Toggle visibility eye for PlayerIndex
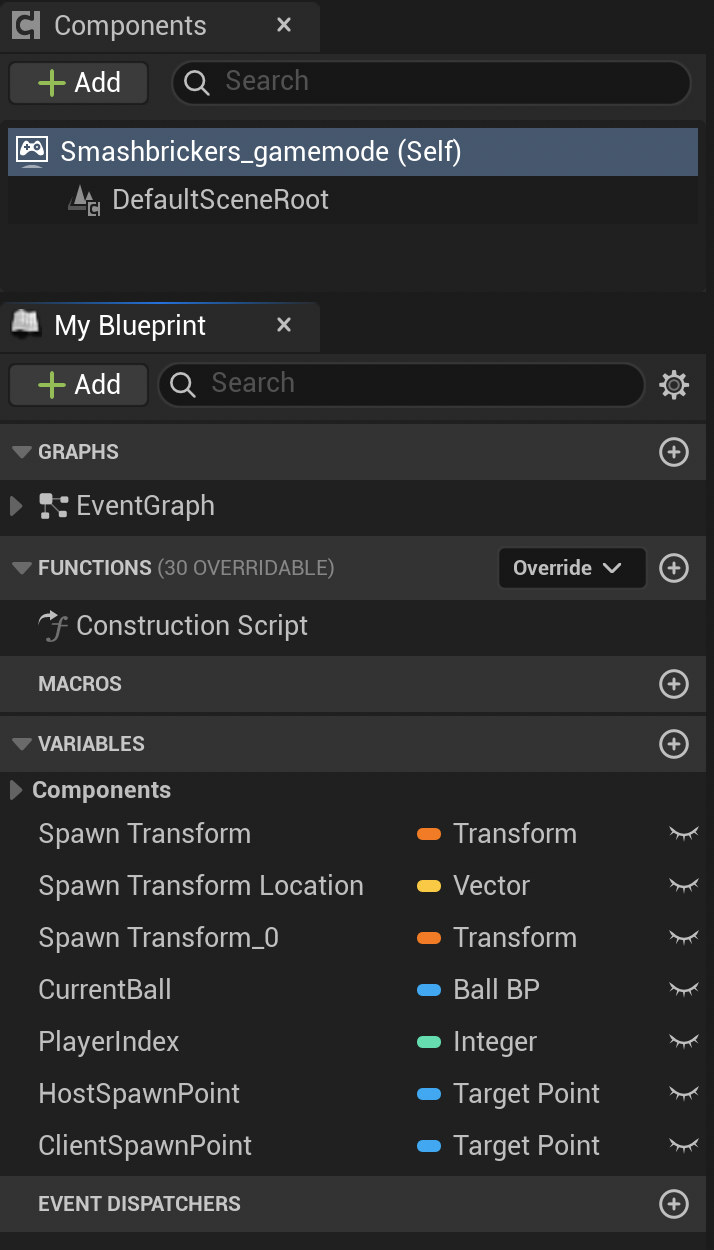 [x=684, y=1042]
